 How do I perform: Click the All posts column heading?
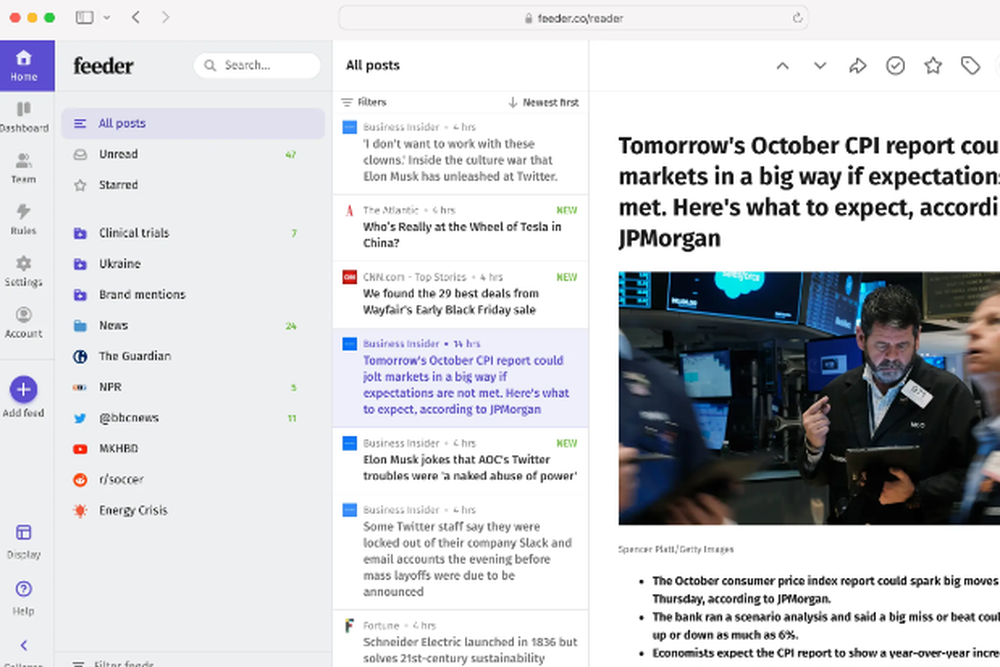point(373,65)
